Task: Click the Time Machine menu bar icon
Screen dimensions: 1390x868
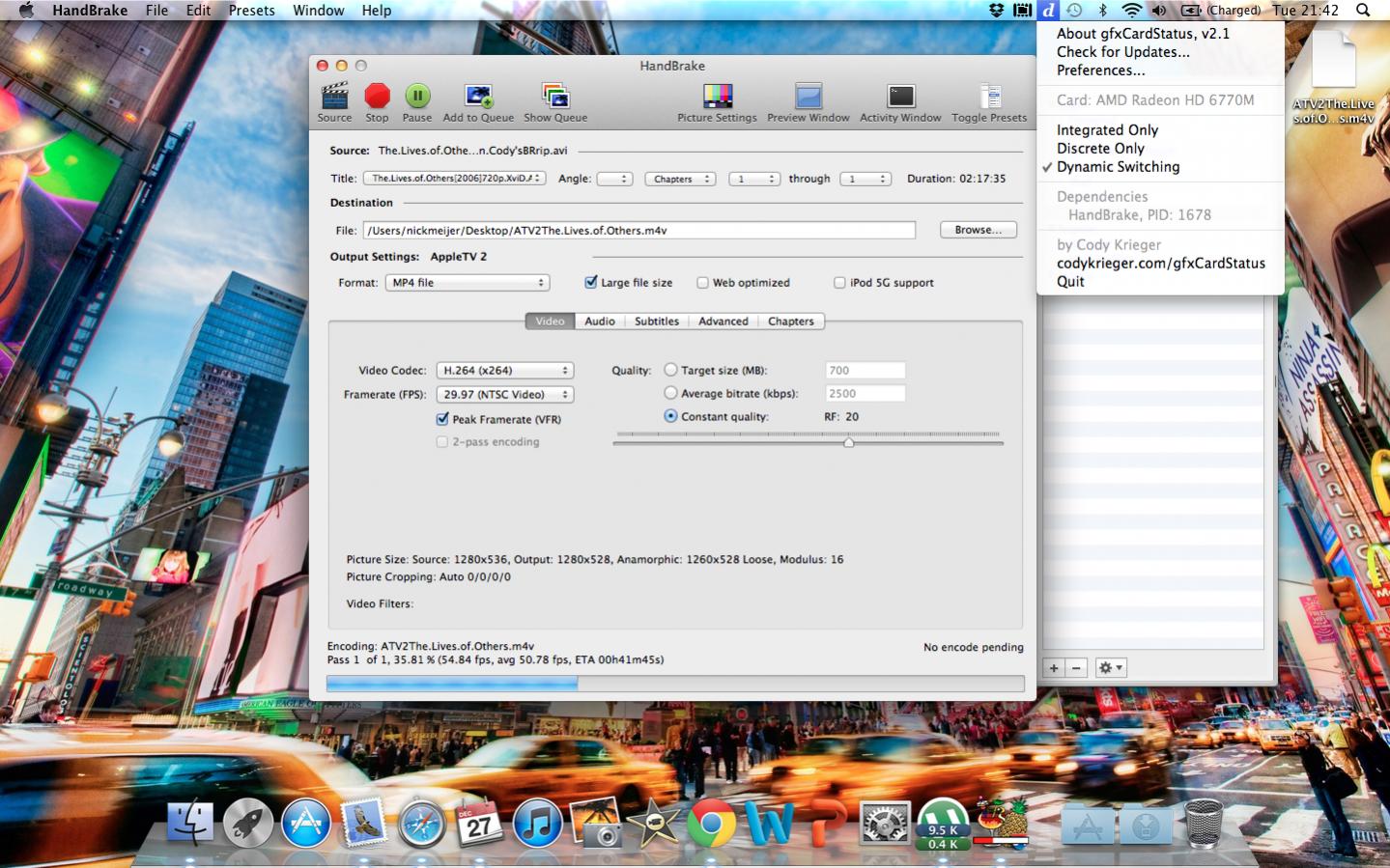Action: (x=1074, y=10)
